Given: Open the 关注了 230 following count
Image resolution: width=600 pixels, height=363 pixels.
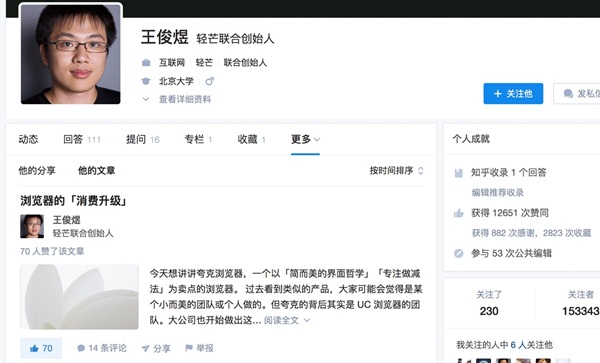Looking at the screenshot, I should pyautogui.click(x=489, y=303).
